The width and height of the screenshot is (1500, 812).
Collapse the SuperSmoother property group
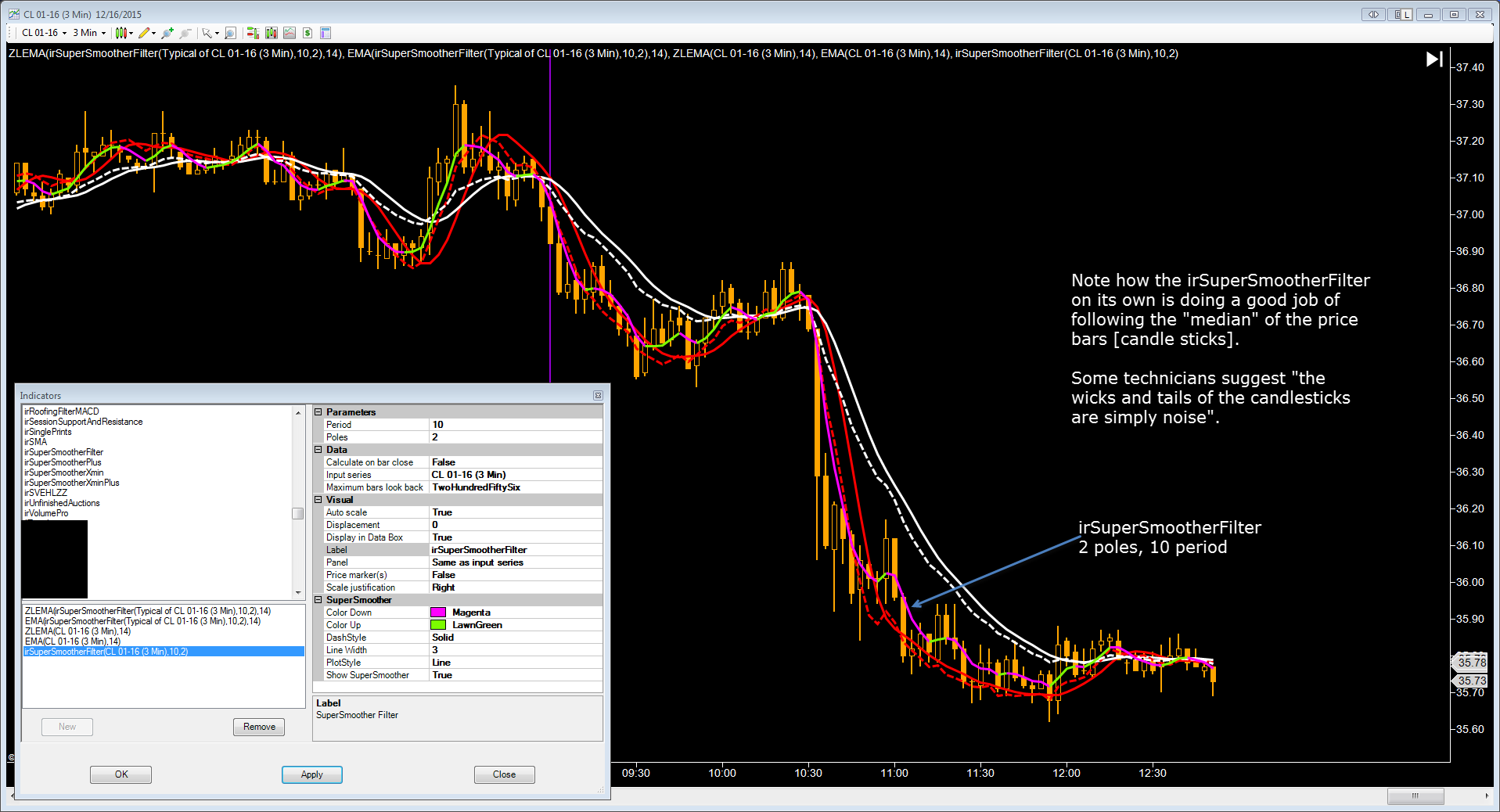318,600
